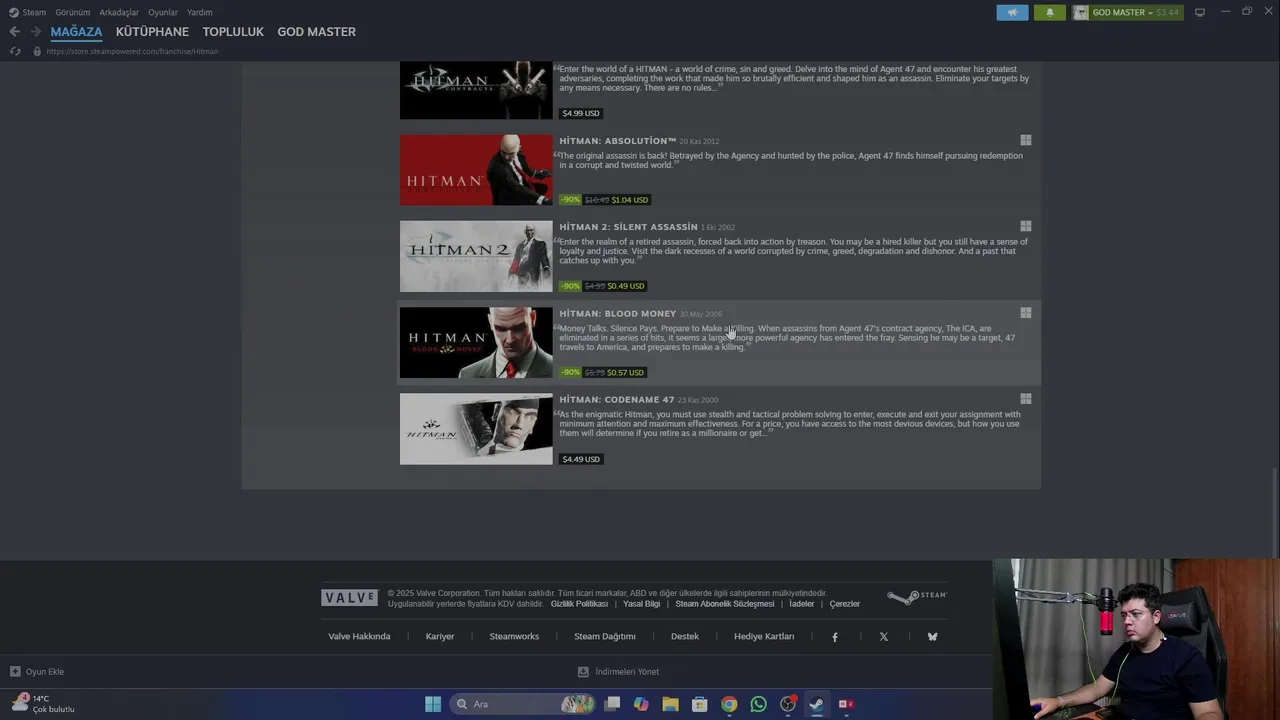The width and height of the screenshot is (1280, 720).
Task: Go forward with the right arrow
Action: pyautogui.click(x=35, y=32)
